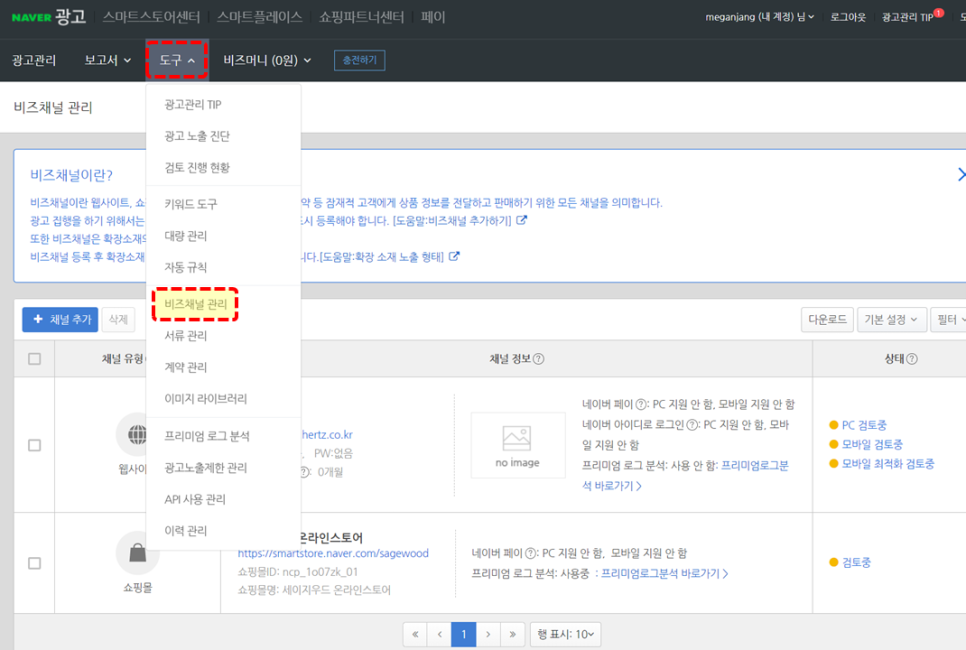The height and width of the screenshot is (650, 966).
Task: Toggle the select-all checkbox in table header
Action: 34,359
